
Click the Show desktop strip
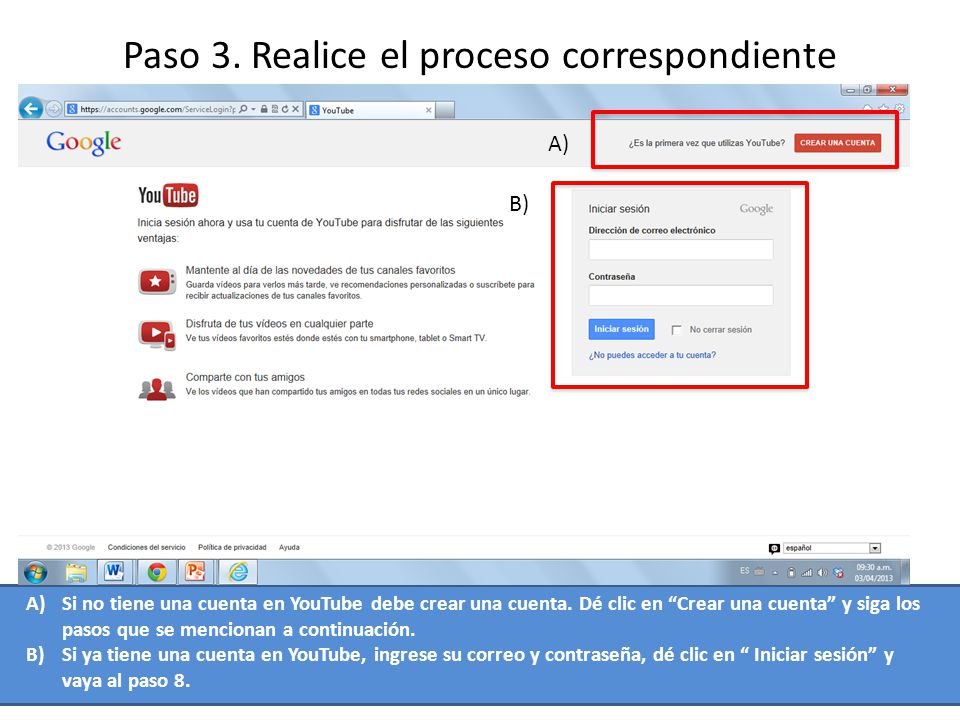[x=906, y=572]
